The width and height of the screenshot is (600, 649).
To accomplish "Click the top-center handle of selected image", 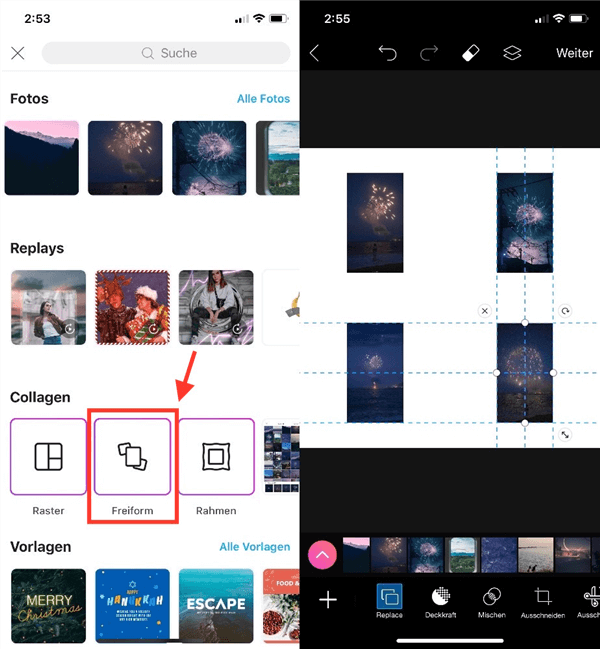I will tap(525, 322).
